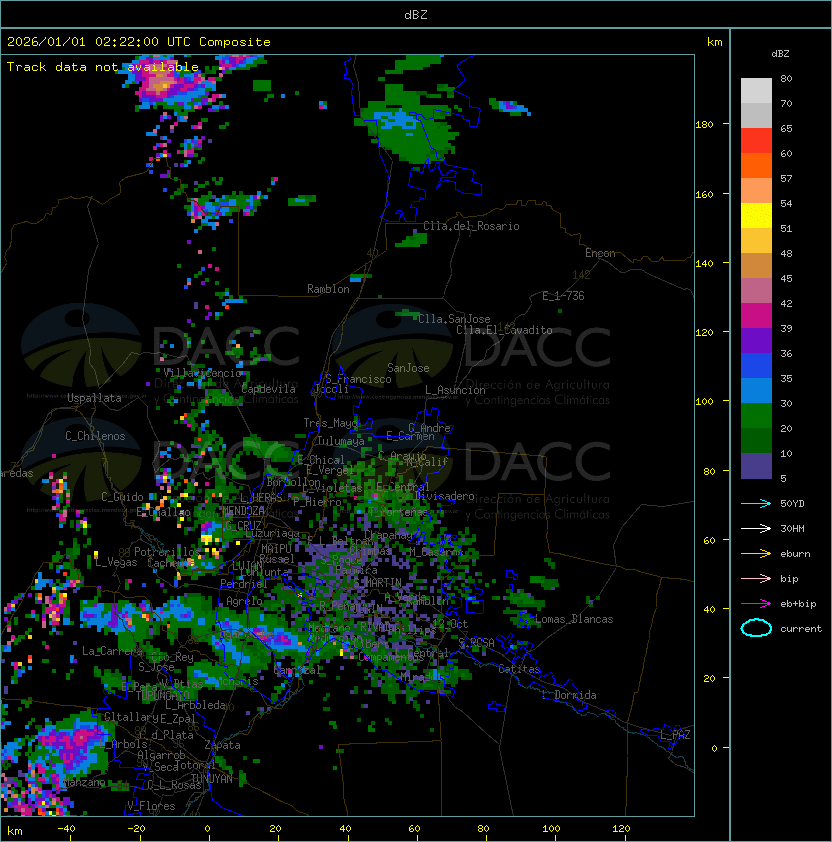Click the Zapata map label

click(x=222, y=745)
